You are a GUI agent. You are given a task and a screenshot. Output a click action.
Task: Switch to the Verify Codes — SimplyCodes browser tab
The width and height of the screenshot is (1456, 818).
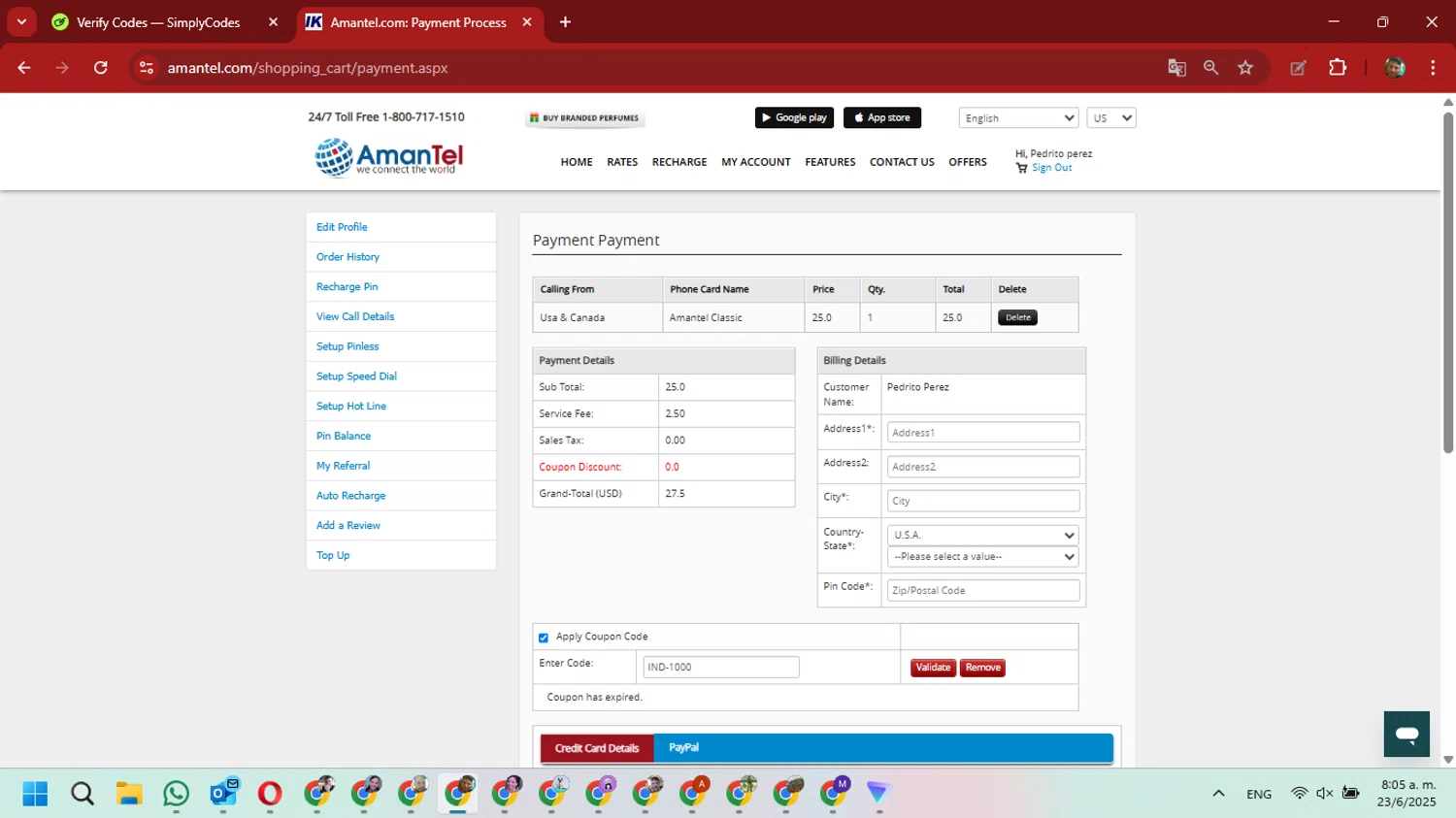(158, 22)
